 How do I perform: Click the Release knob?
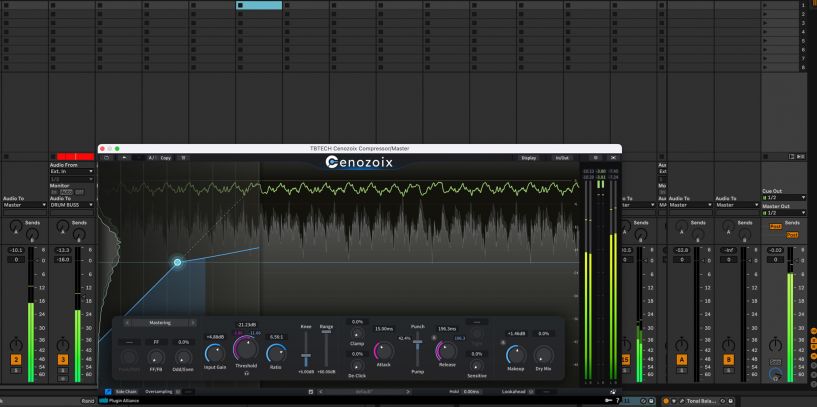[x=447, y=349]
